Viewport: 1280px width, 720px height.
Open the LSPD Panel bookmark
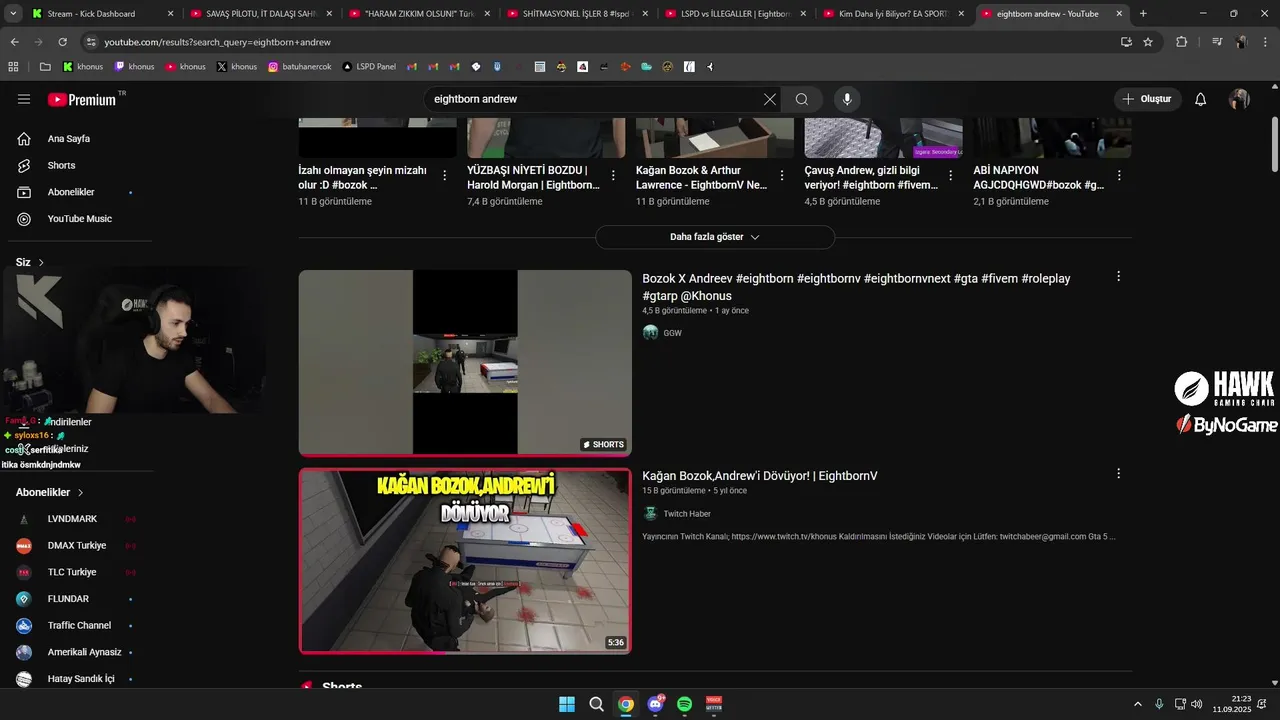point(369,67)
